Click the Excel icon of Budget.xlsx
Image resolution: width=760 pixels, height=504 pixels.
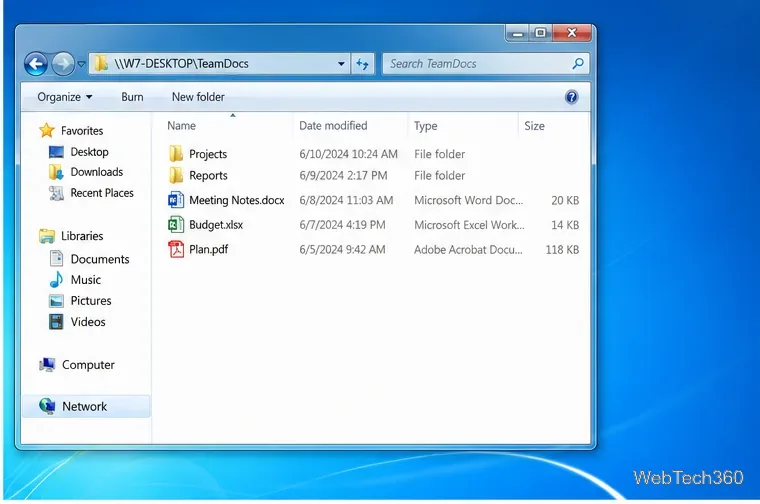click(176, 224)
